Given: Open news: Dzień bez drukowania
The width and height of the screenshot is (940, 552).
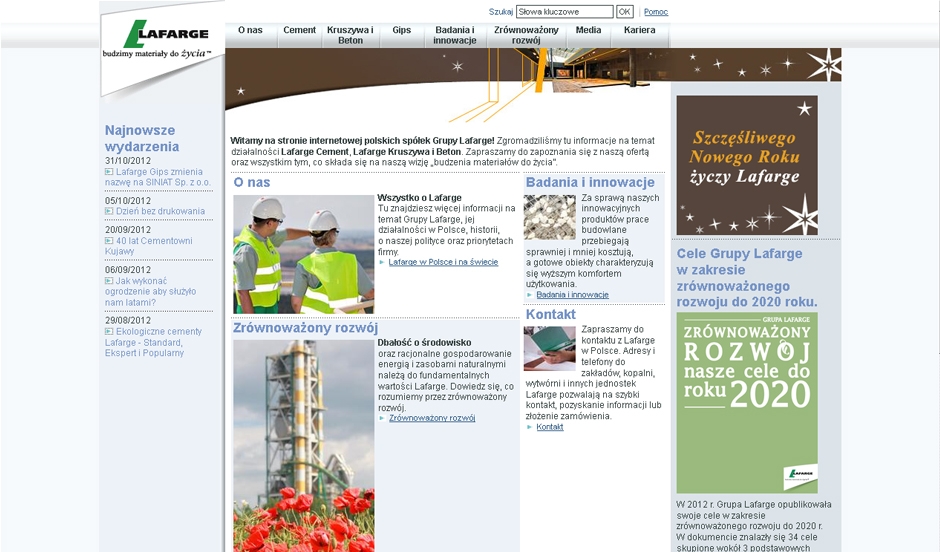Looking at the screenshot, I should [160, 211].
